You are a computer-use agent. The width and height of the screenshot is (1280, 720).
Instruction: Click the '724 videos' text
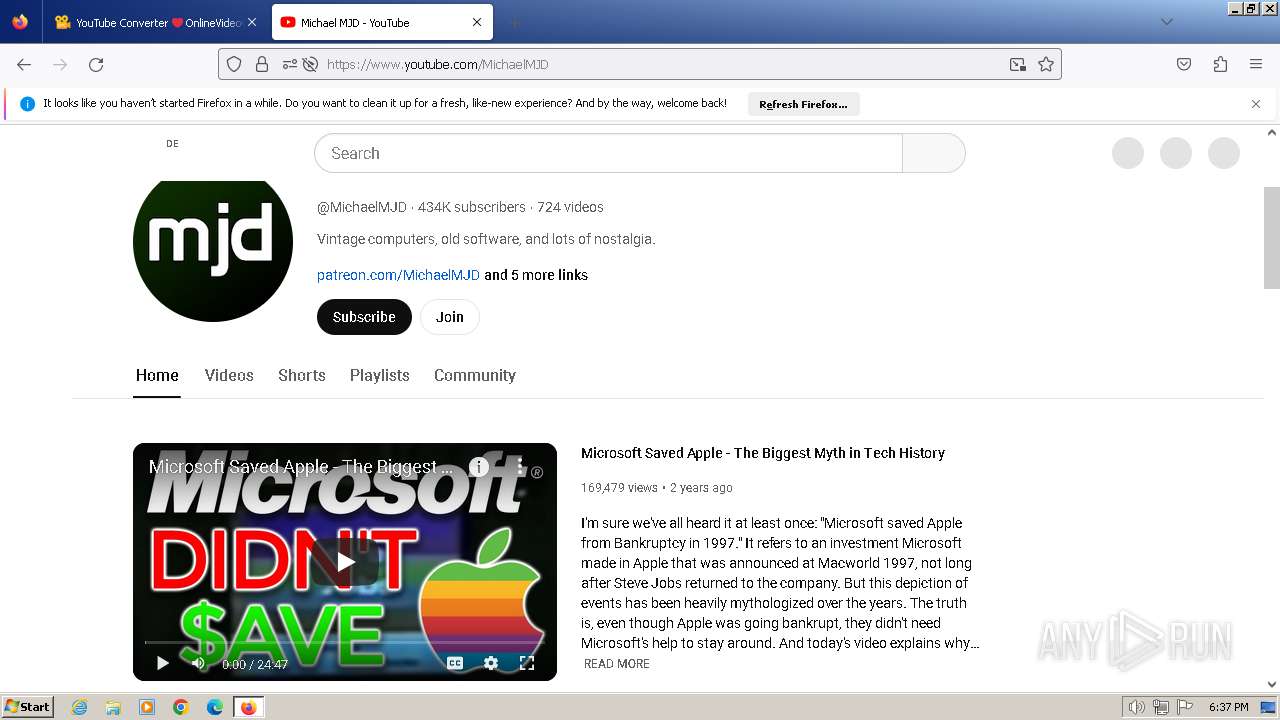pos(570,207)
